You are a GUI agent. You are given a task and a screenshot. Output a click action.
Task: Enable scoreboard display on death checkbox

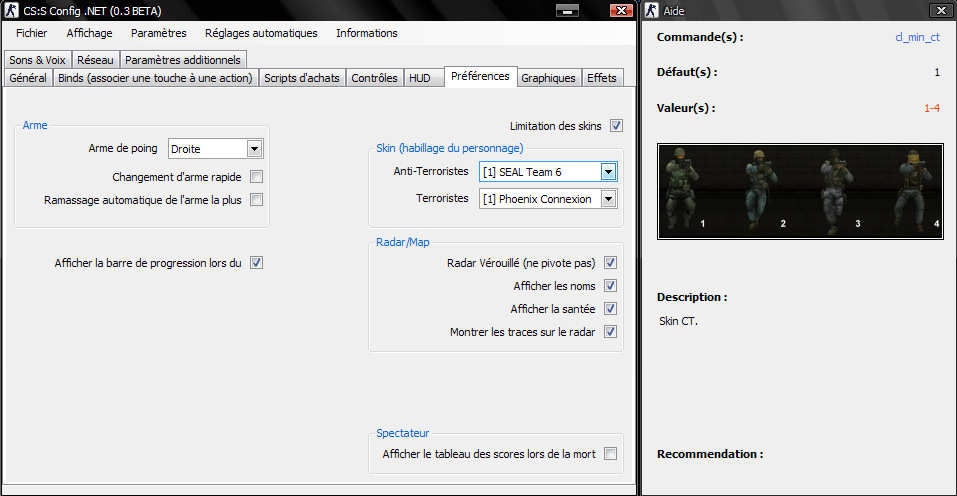point(610,454)
